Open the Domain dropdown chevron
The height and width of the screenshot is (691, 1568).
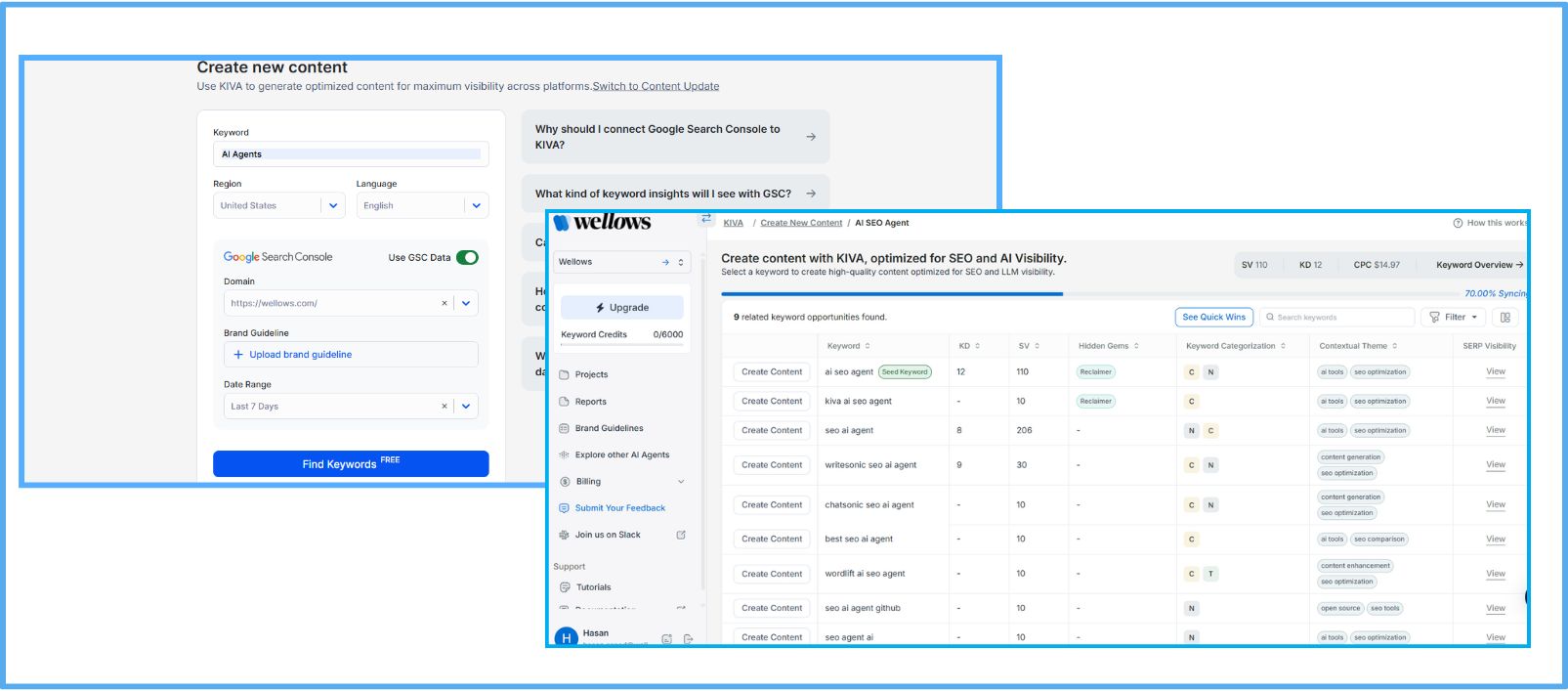click(x=466, y=303)
